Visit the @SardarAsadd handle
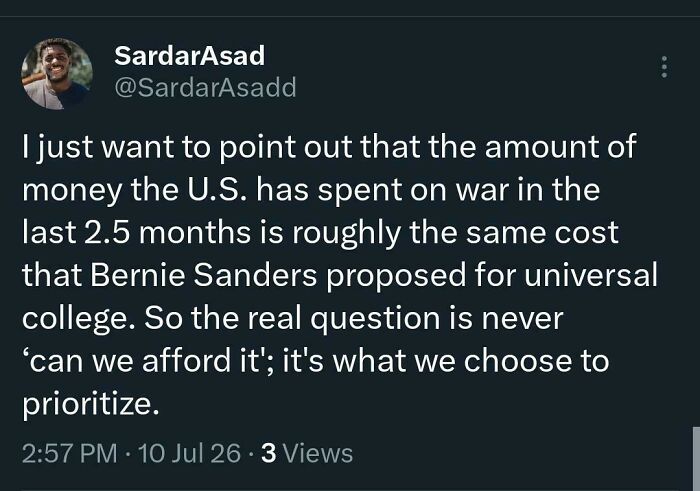This screenshot has height=491, width=700. tap(205, 87)
